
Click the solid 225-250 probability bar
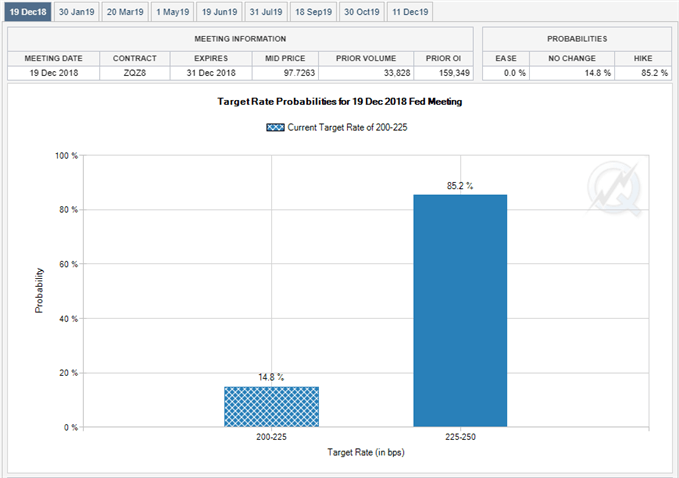tap(460, 310)
